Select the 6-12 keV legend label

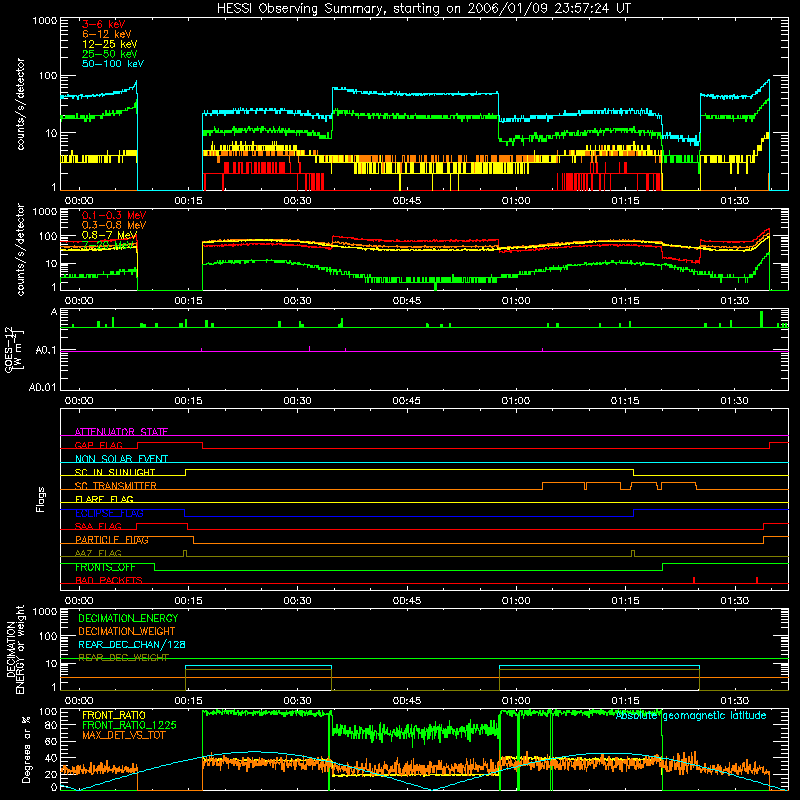pyautogui.click(x=107, y=34)
